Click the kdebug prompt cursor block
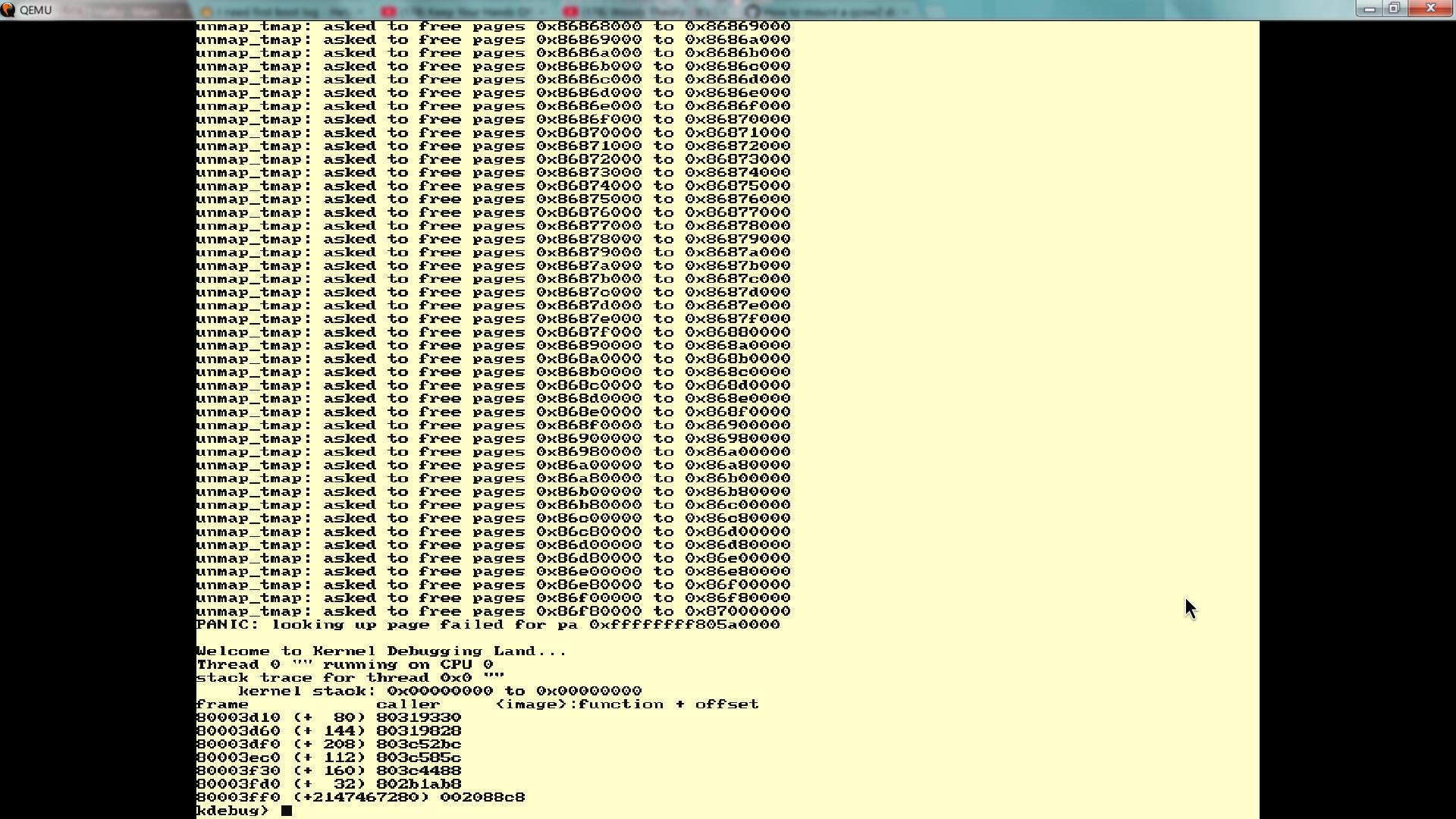This screenshot has height=819, width=1456. pos(287,811)
